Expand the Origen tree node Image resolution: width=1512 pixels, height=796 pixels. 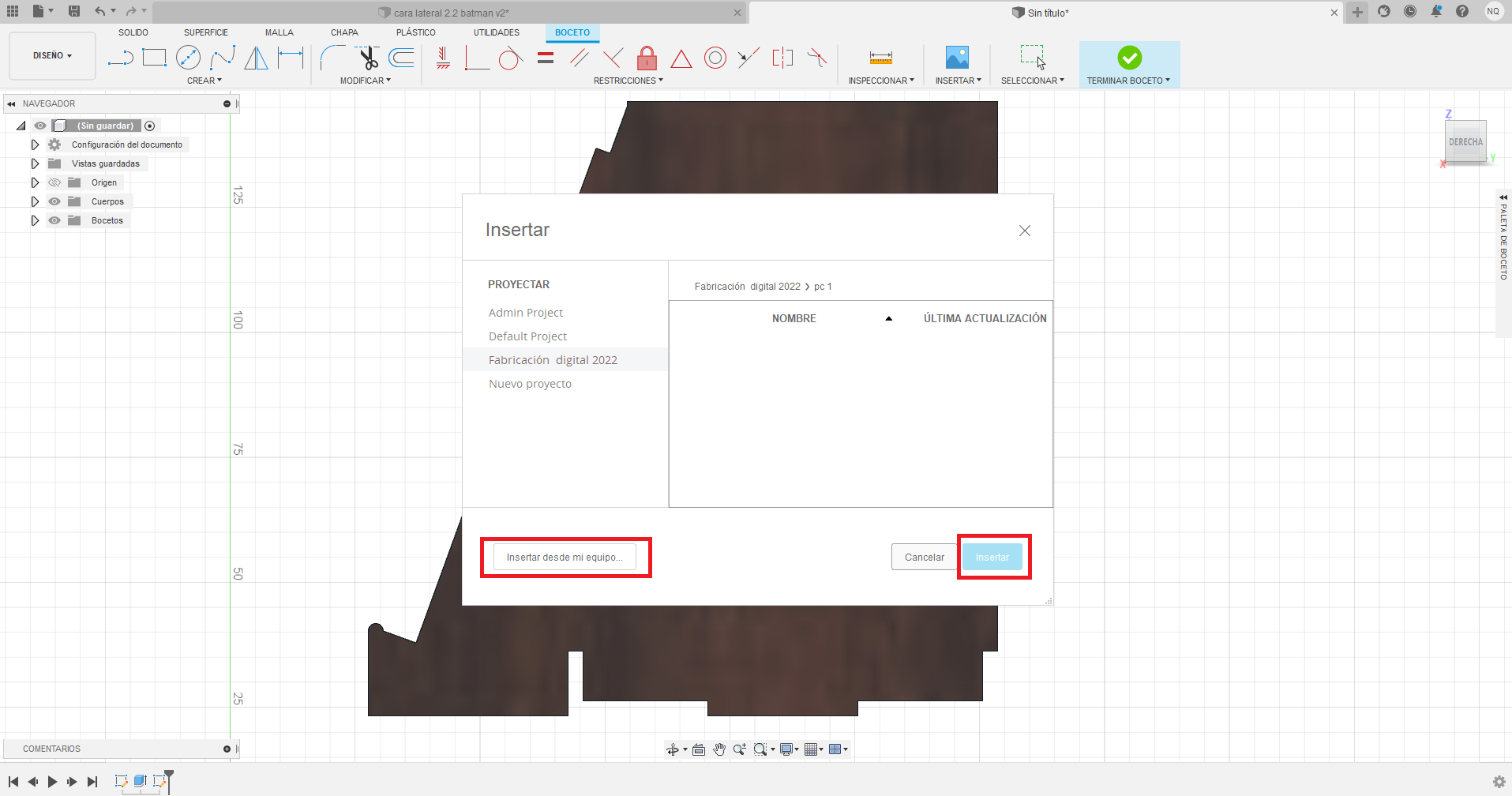click(35, 182)
